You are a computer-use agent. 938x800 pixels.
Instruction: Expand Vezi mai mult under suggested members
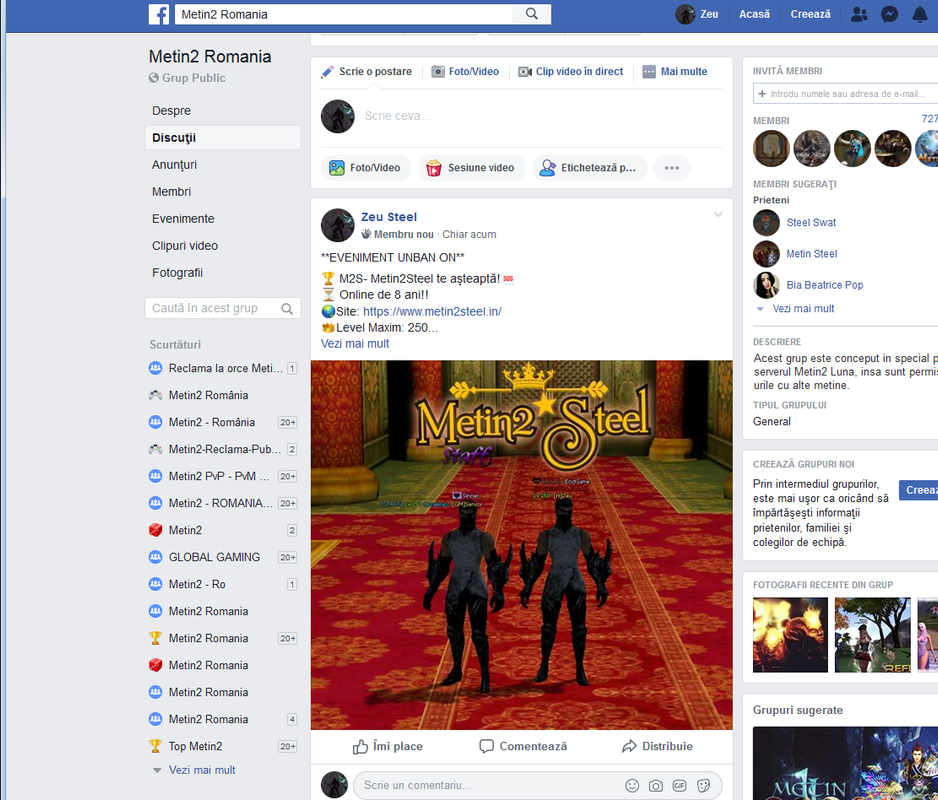coord(803,309)
